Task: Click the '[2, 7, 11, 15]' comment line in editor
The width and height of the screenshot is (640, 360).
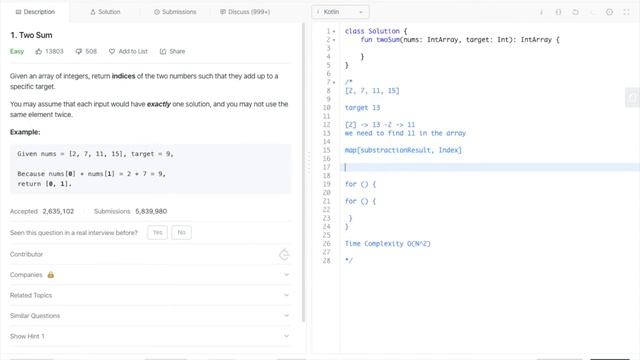Action: (x=372, y=91)
